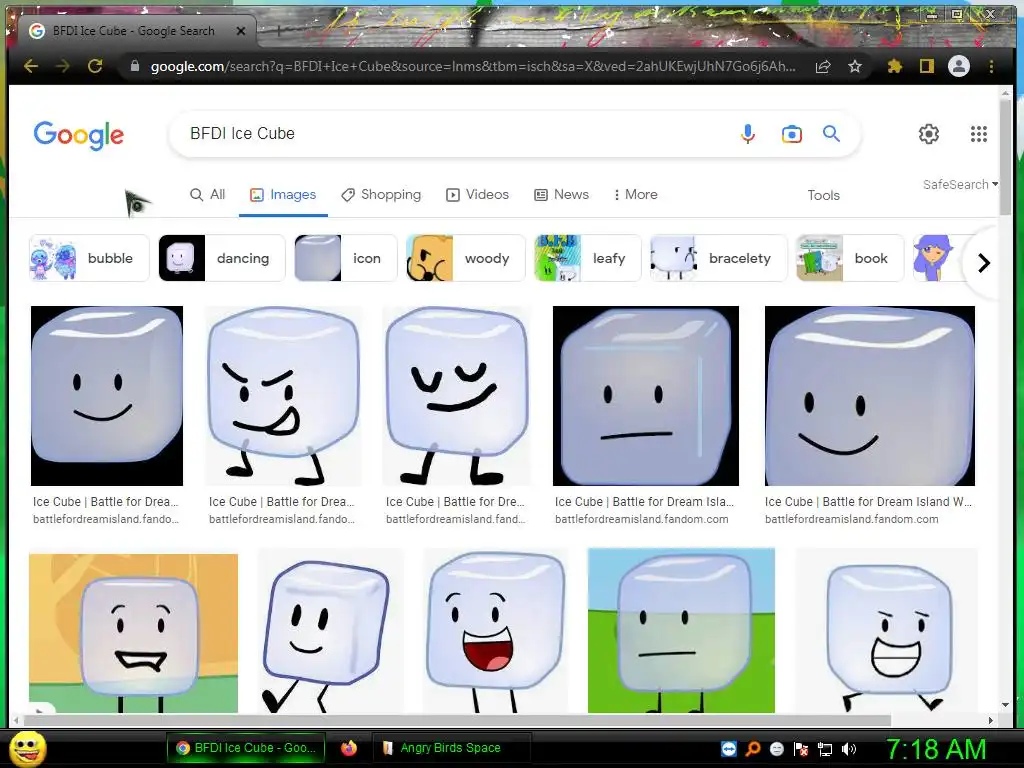Viewport: 1024px width, 768px height.
Task: Filter results by the icon chip
Action: (345, 258)
